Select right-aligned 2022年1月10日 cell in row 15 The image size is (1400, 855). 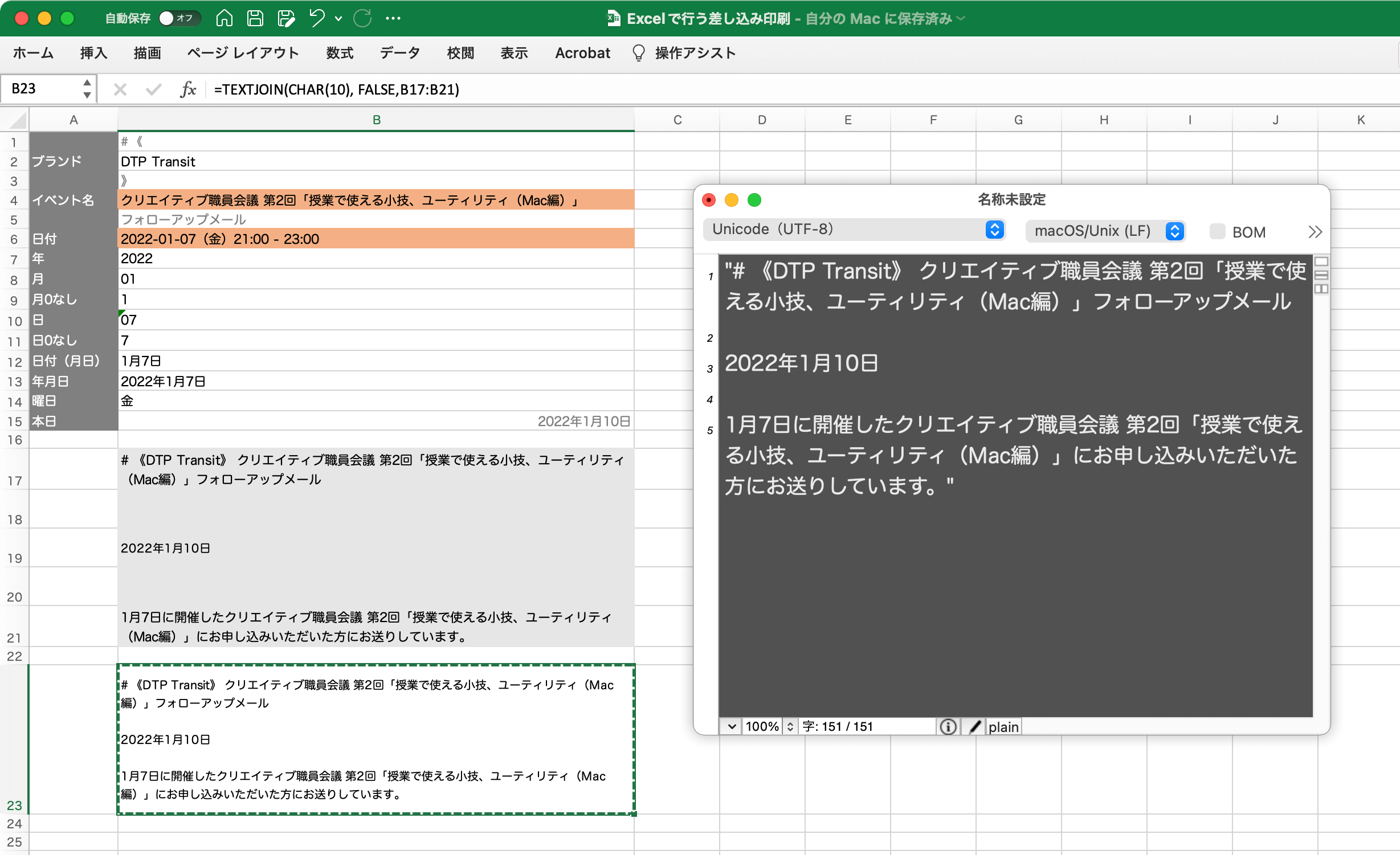[376, 421]
